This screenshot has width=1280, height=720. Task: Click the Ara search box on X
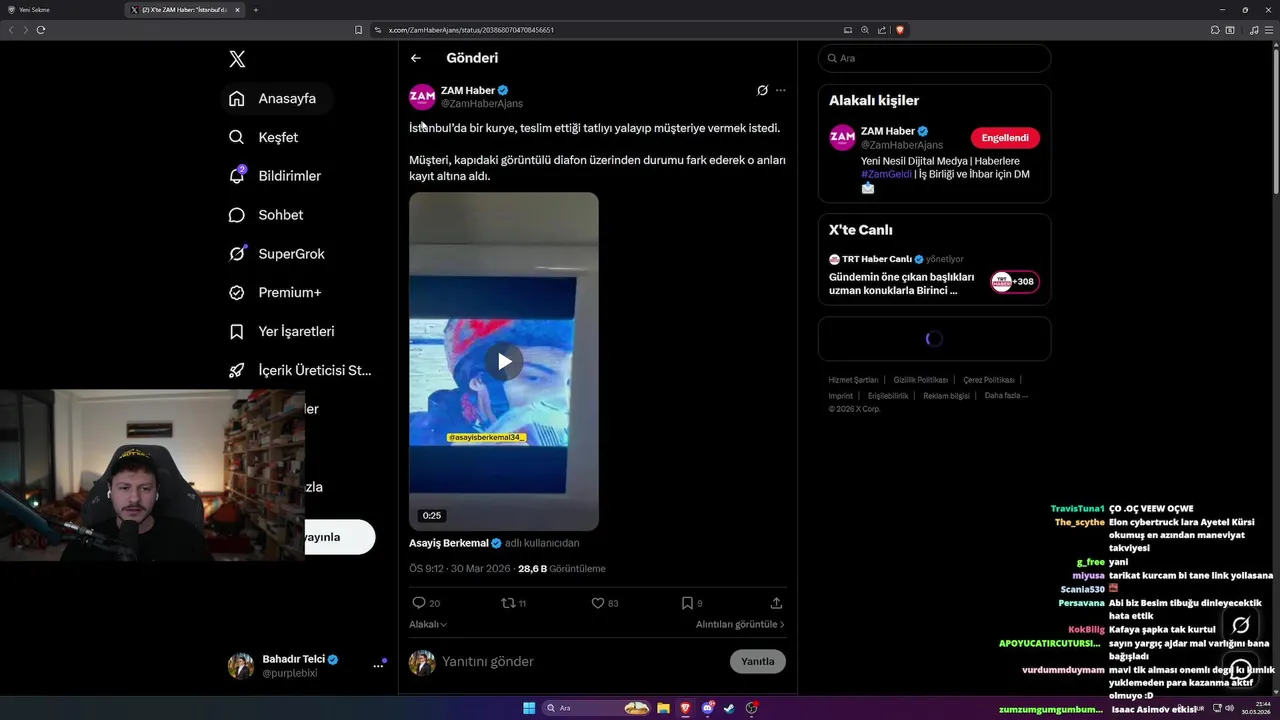tap(934, 58)
